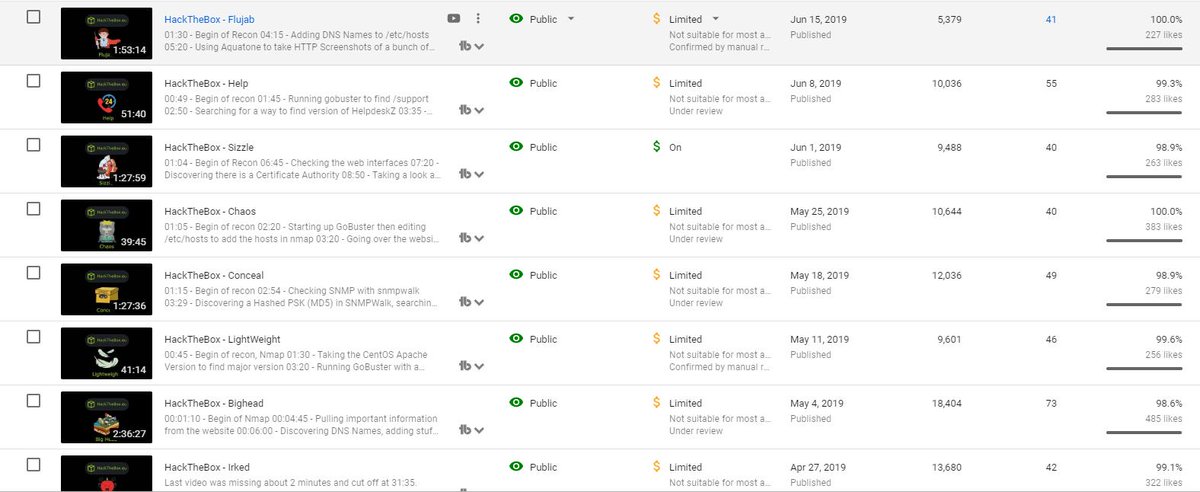Open the HackTheBox - Help video title

(205, 83)
